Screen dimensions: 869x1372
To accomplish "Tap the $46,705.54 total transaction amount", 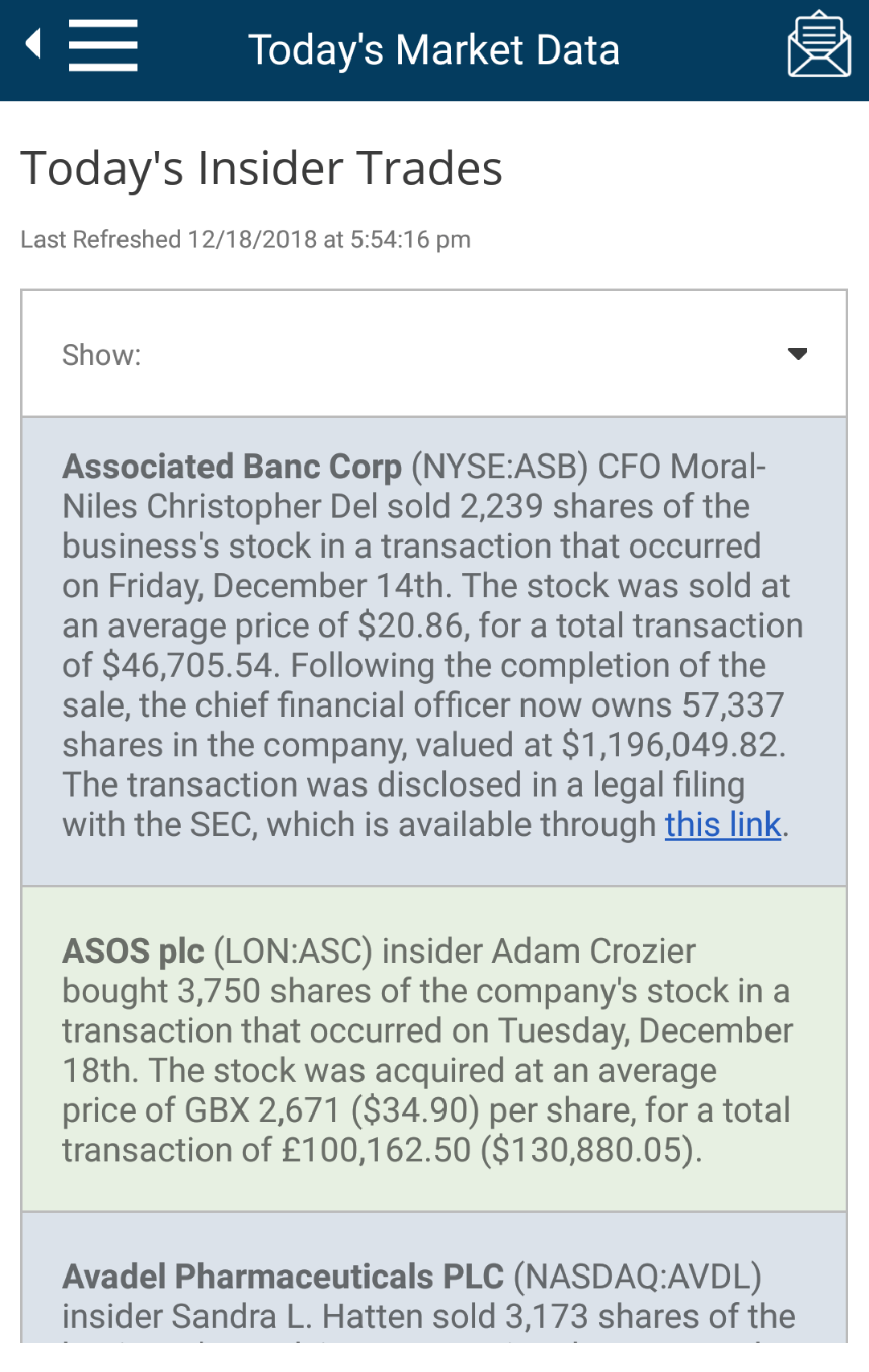I will [x=187, y=666].
